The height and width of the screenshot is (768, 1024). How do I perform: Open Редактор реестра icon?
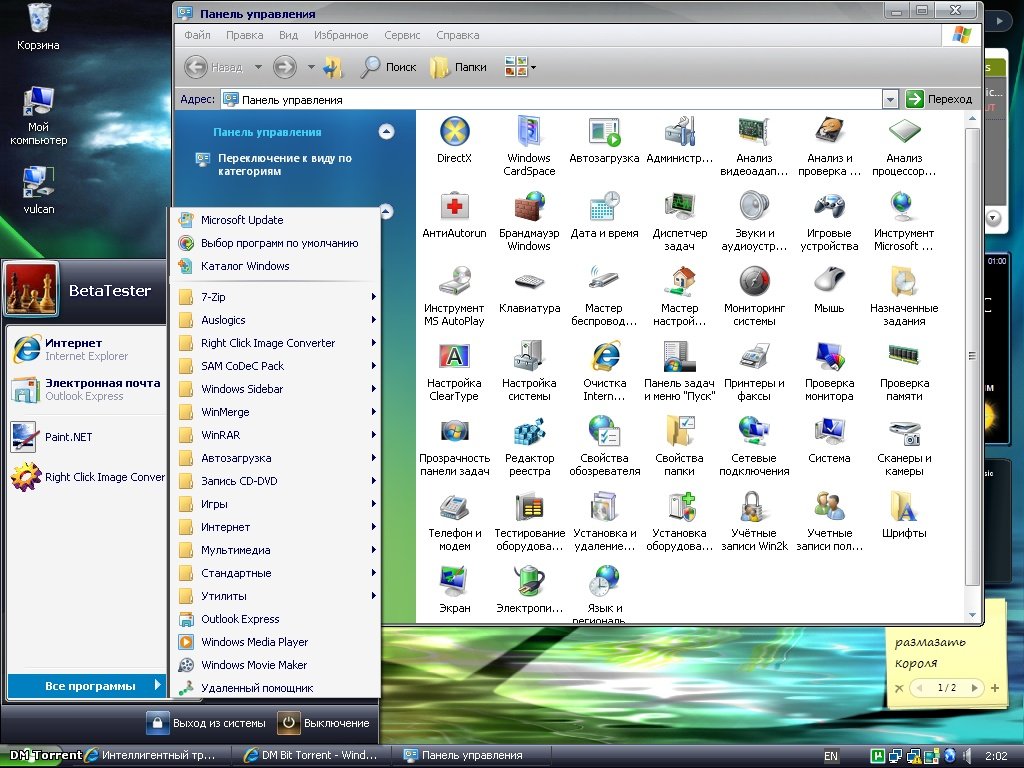(529, 446)
